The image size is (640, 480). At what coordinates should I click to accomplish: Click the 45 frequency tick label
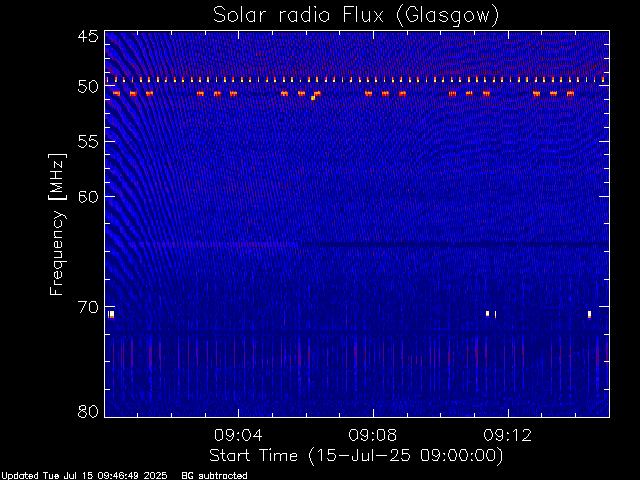(88, 36)
